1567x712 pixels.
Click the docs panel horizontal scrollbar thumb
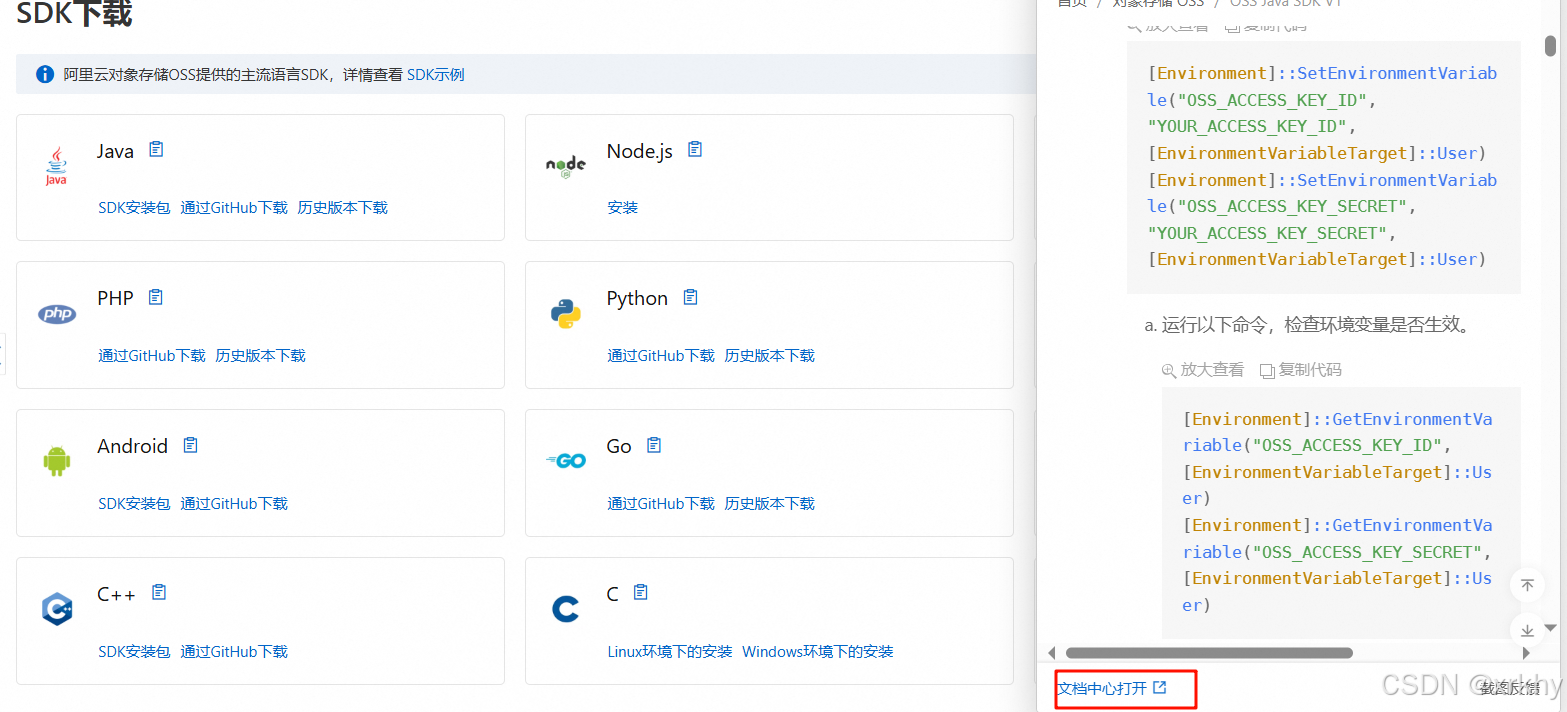tap(1209, 653)
